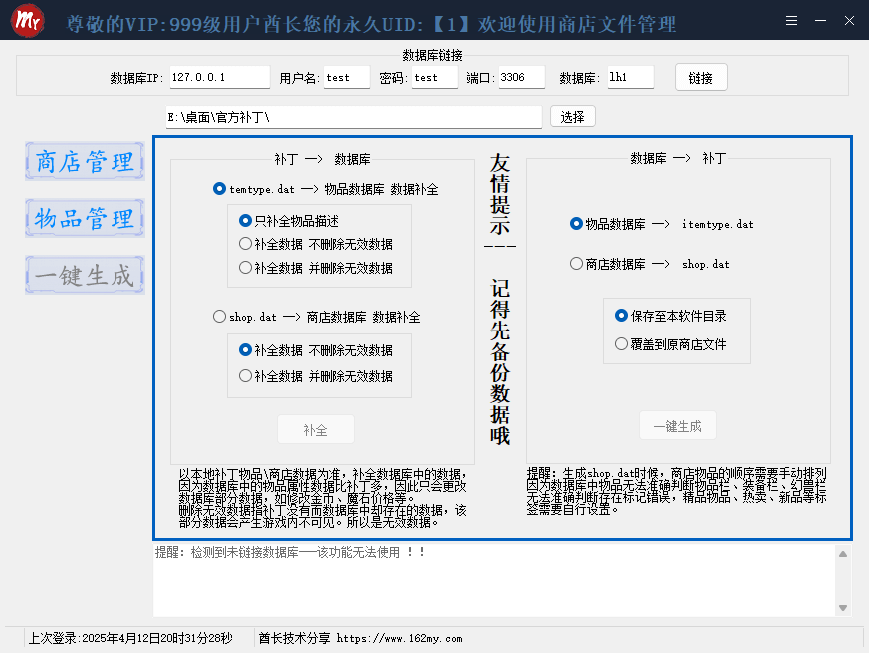869x653 pixels.
Task: Click the 数据库IP input field
Action: tap(218, 78)
